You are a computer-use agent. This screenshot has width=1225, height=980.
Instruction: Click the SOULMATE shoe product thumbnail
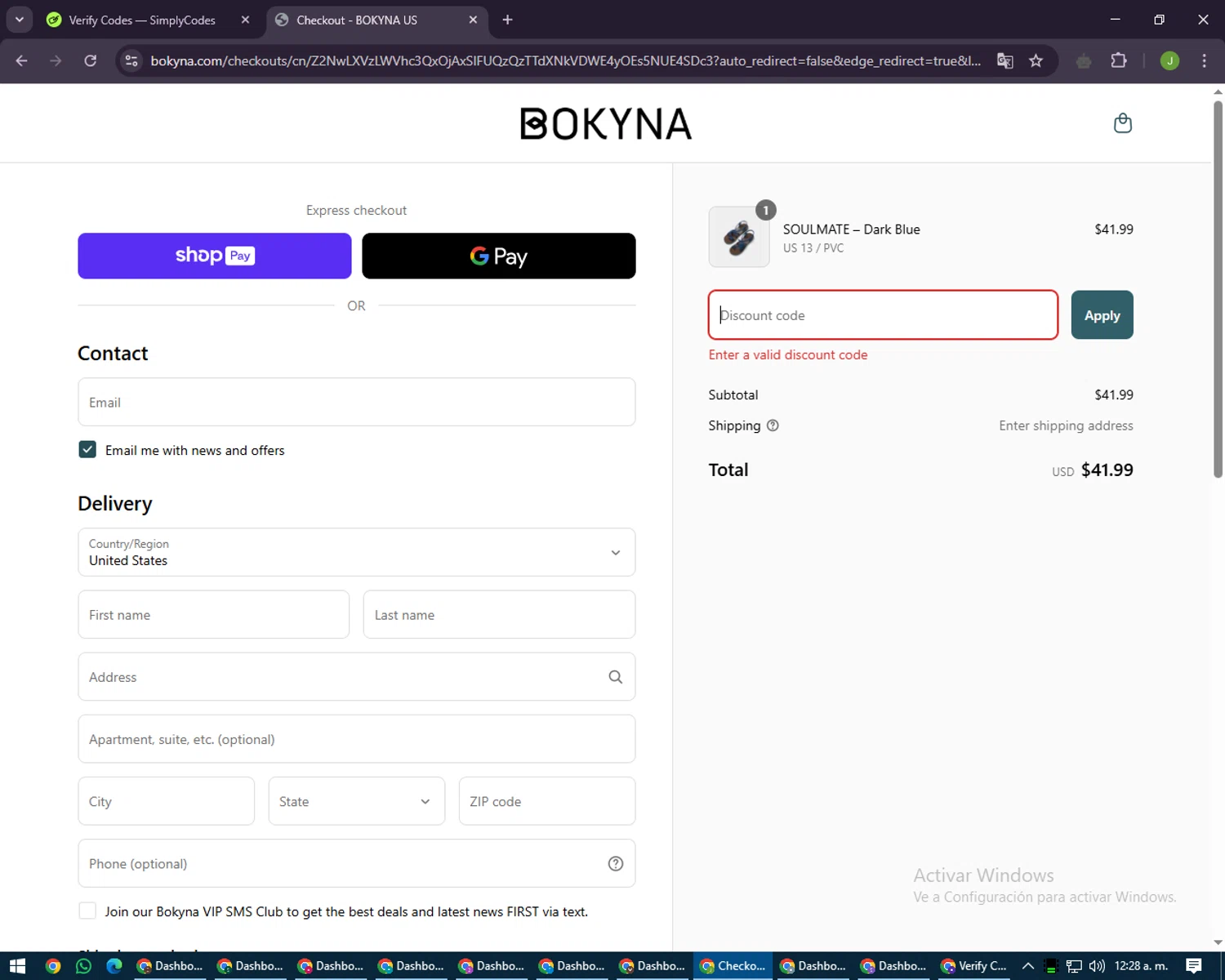coord(739,237)
